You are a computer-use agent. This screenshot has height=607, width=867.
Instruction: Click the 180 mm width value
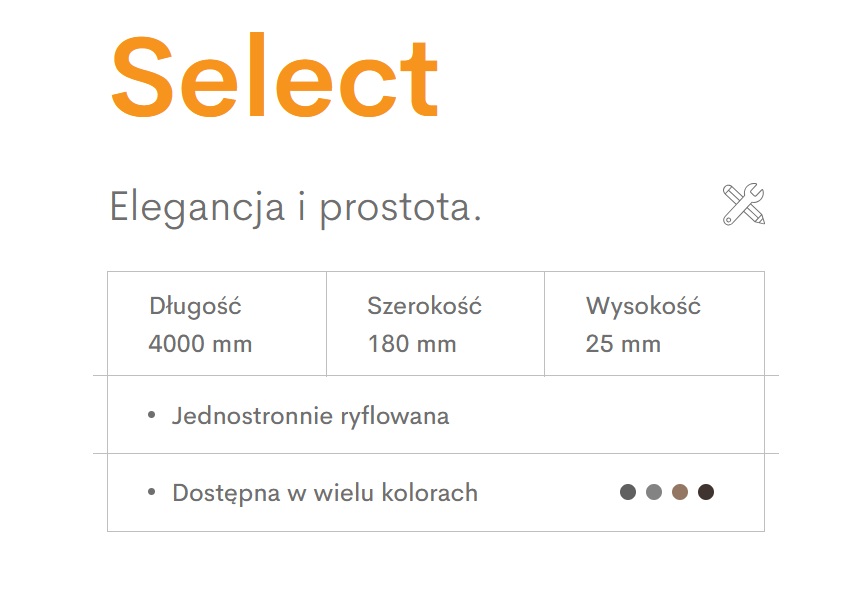412,344
